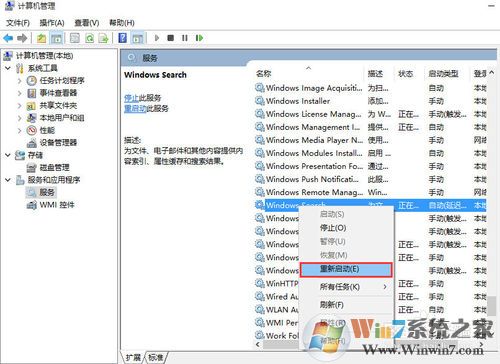Open the blue Help toolbar icon
This screenshot has height=364, width=500.
click(x=122, y=38)
